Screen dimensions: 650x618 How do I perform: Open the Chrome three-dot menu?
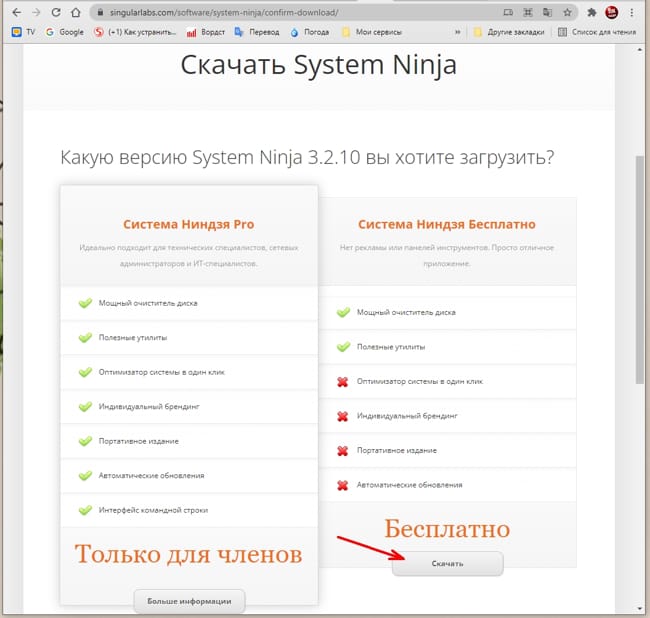[x=632, y=12]
